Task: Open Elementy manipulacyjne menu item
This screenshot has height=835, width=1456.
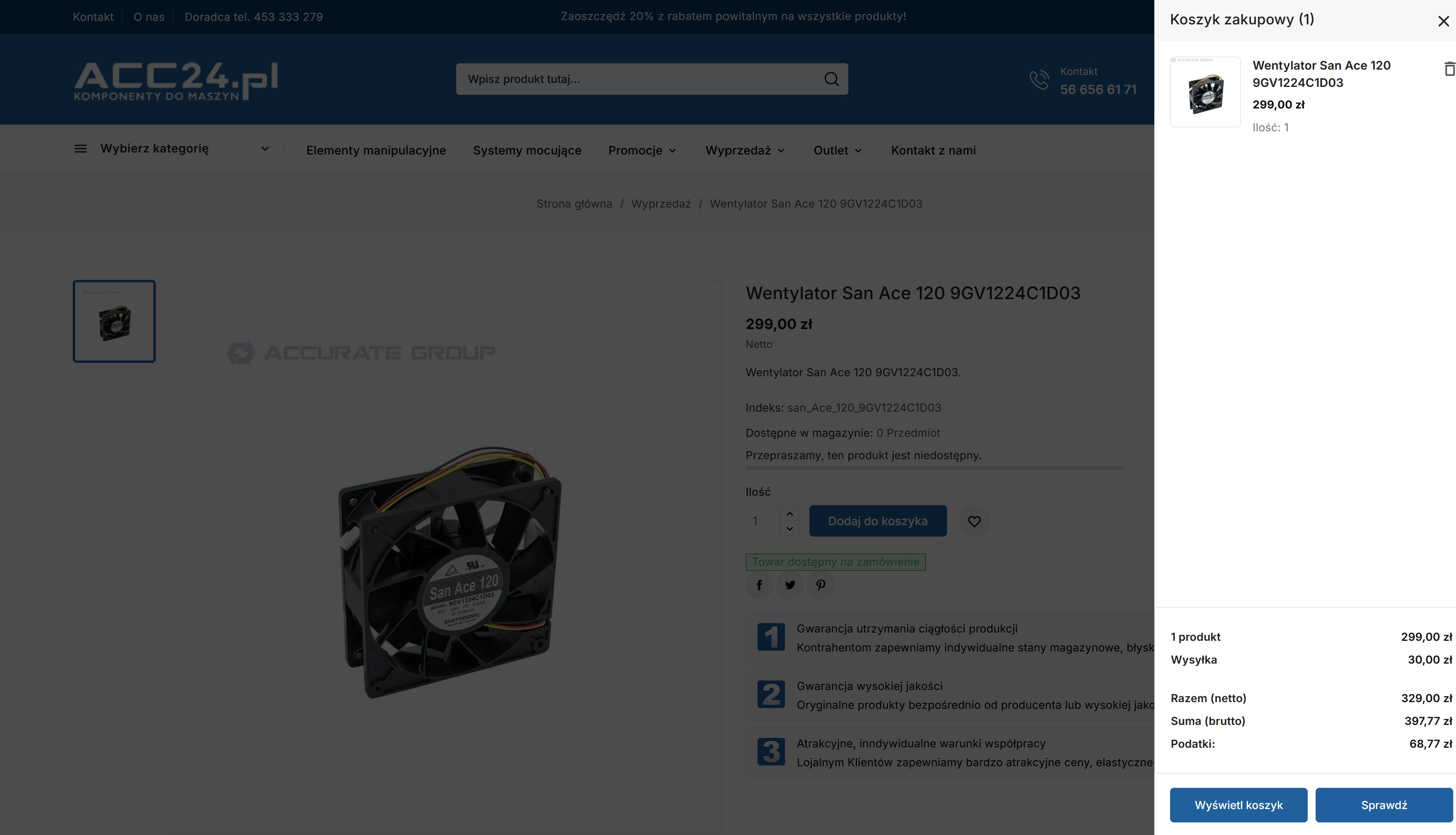Action: pyautogui.click(x=376, y=150)
